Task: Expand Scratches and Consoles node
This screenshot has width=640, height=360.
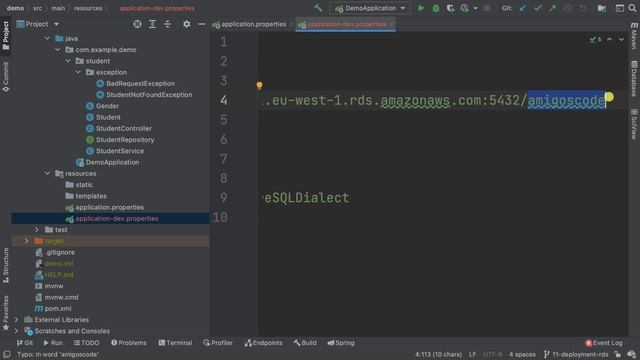Action: point(16,331)
